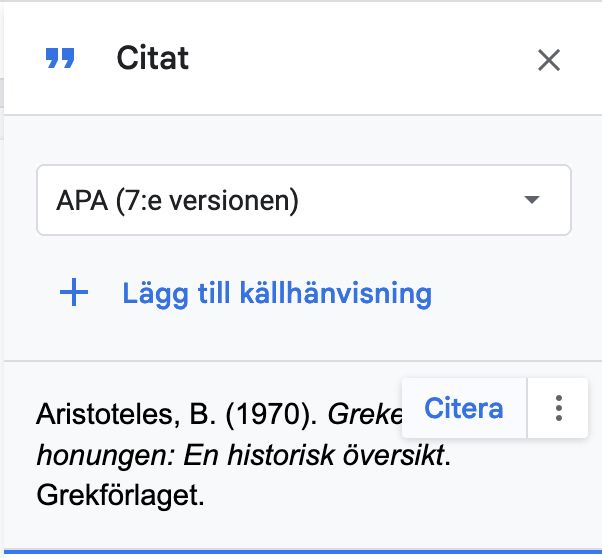Expand citation style list via arrow

(x=532, y=200)
